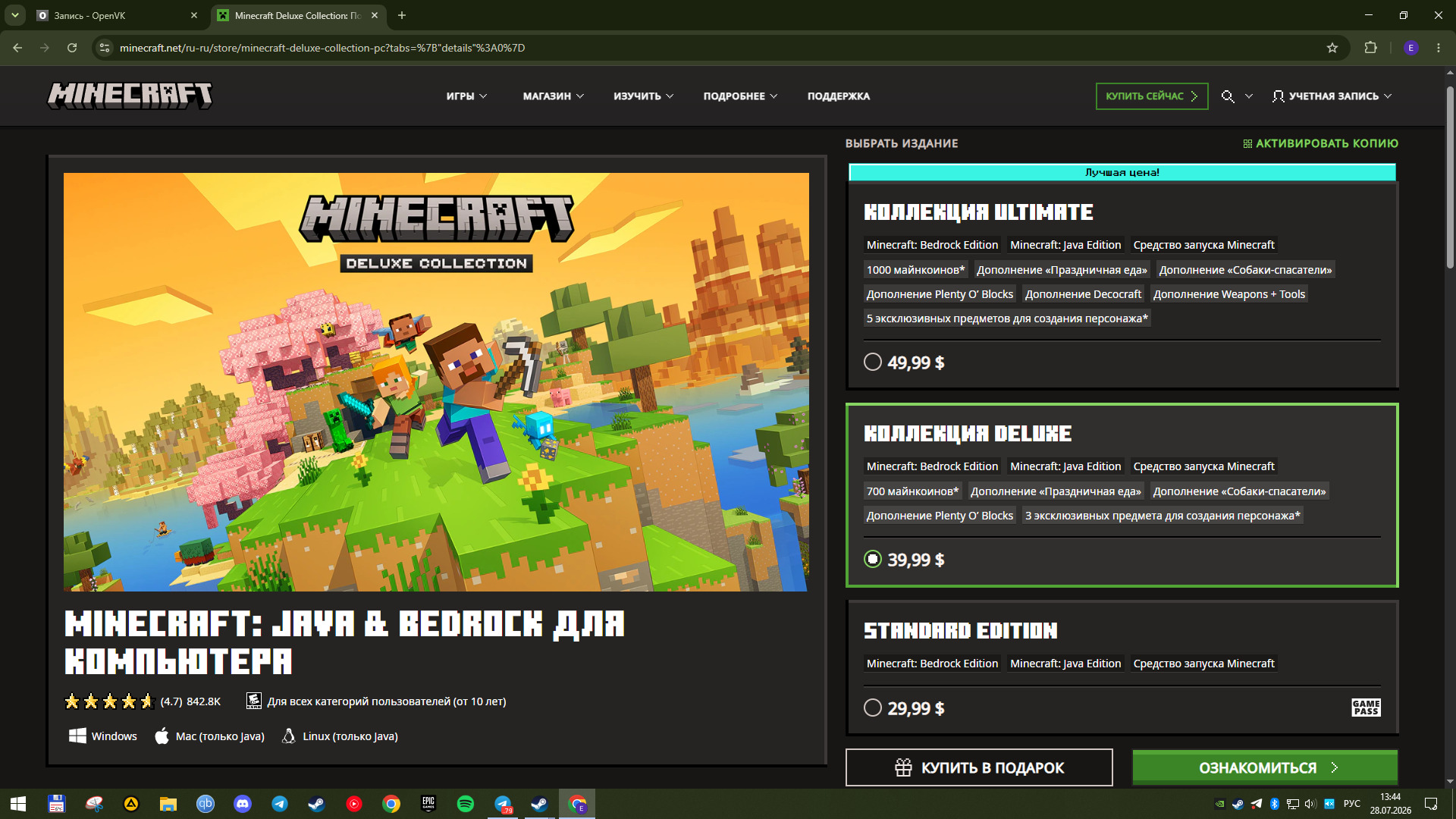The width and height of the screenshot is (1456, 819).
Task: Expand the ИЗУЧИТЬ navigation menu
Action: tap(644, 96)
